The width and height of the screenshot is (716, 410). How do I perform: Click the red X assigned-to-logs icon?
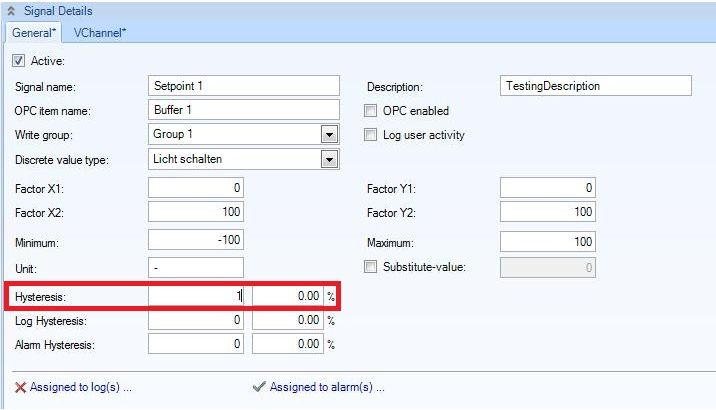click(20, 387)
